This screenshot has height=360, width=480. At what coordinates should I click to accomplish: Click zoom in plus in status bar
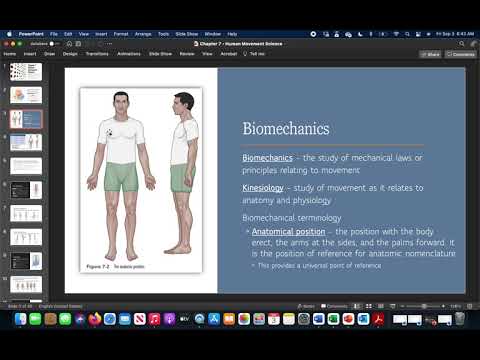tap(443, 306)
